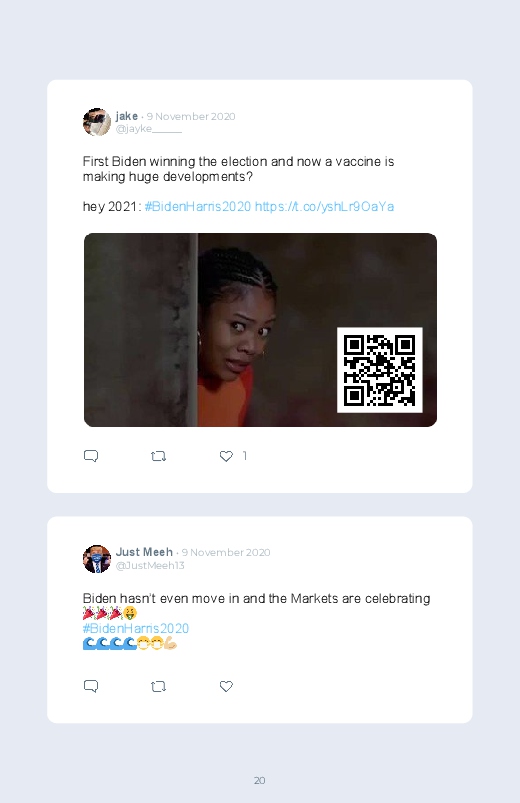Click the QR code on the image

click(380, 370)
